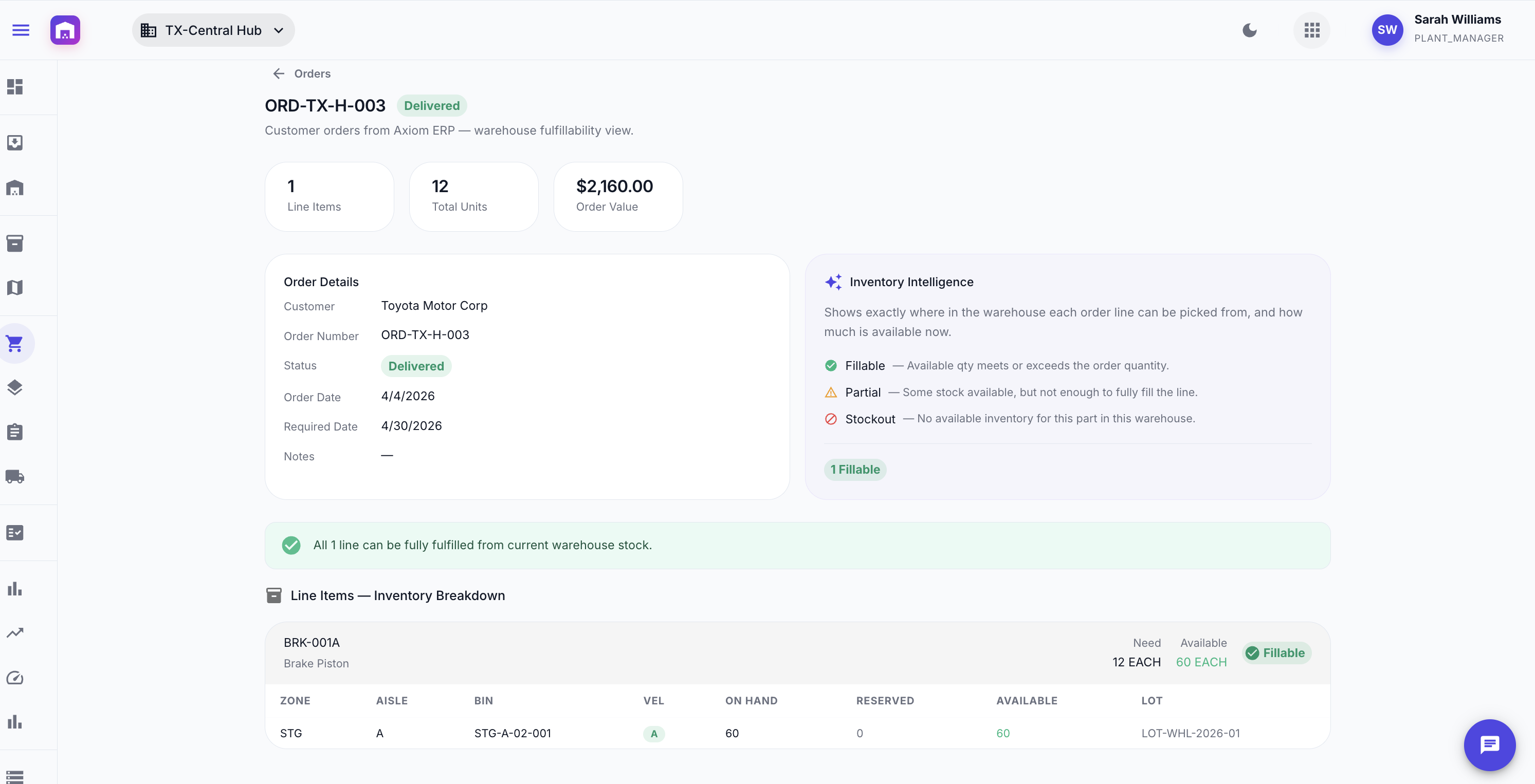The width and height of the screenshot is (1535, 784).
Task: Click the Required Date 4/30/2026 value
Action: (411, 426)
